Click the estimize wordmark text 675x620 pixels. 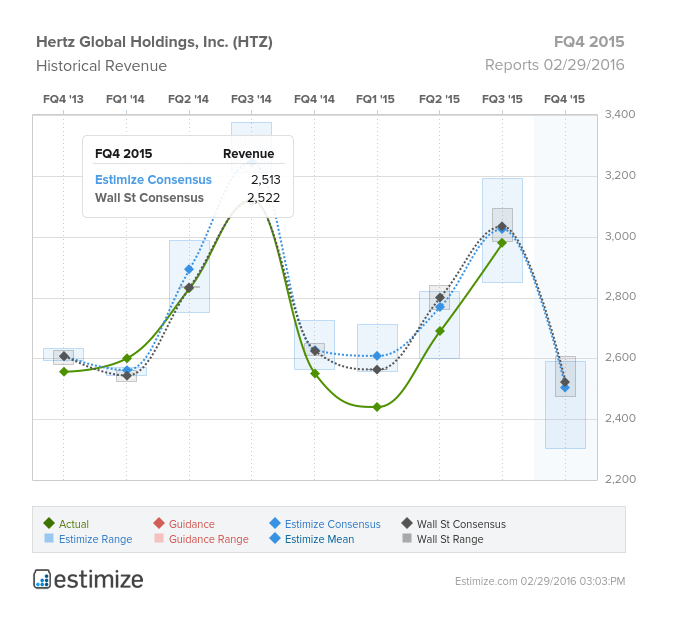pos(99,580)
